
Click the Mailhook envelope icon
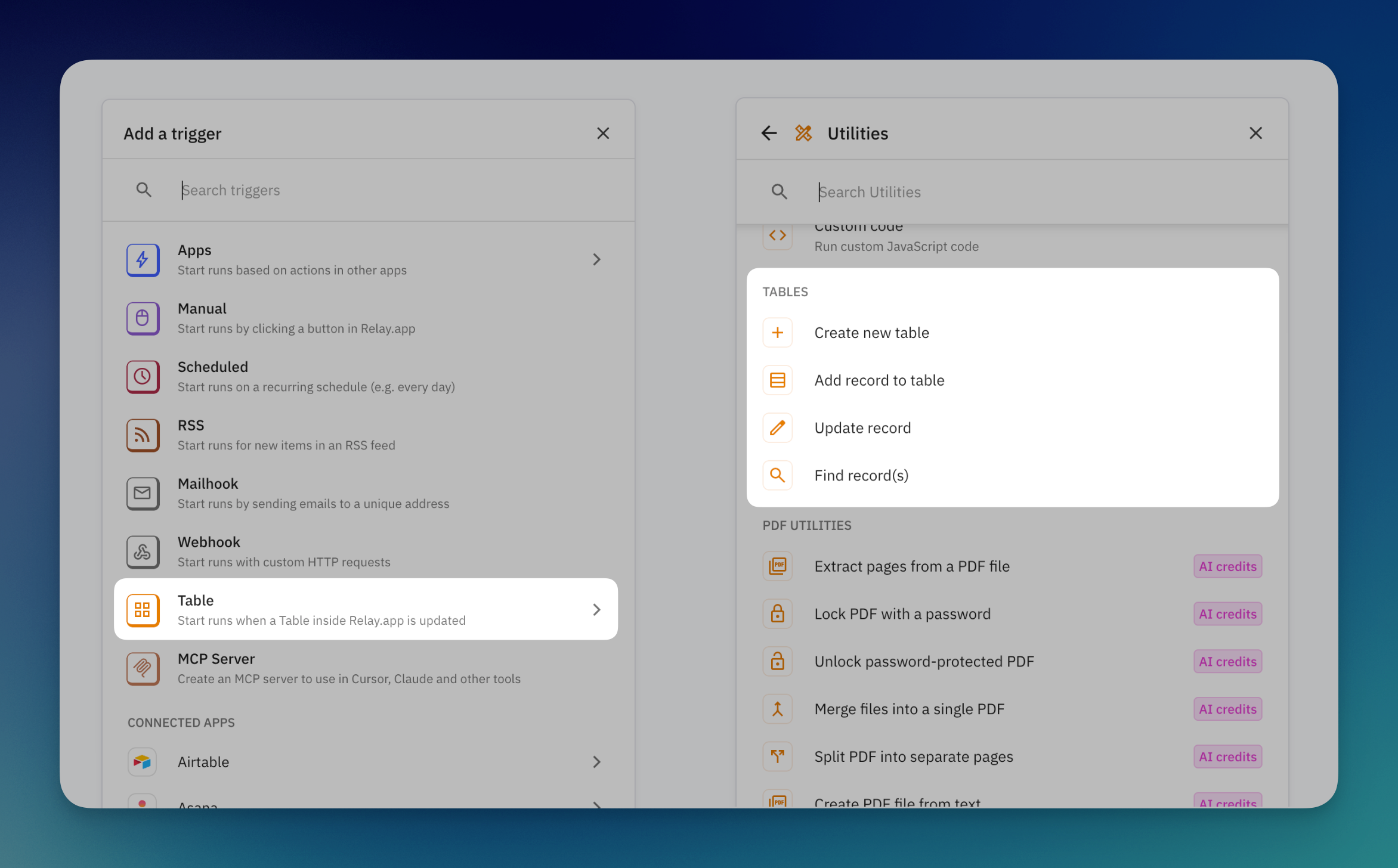(143, 493)
